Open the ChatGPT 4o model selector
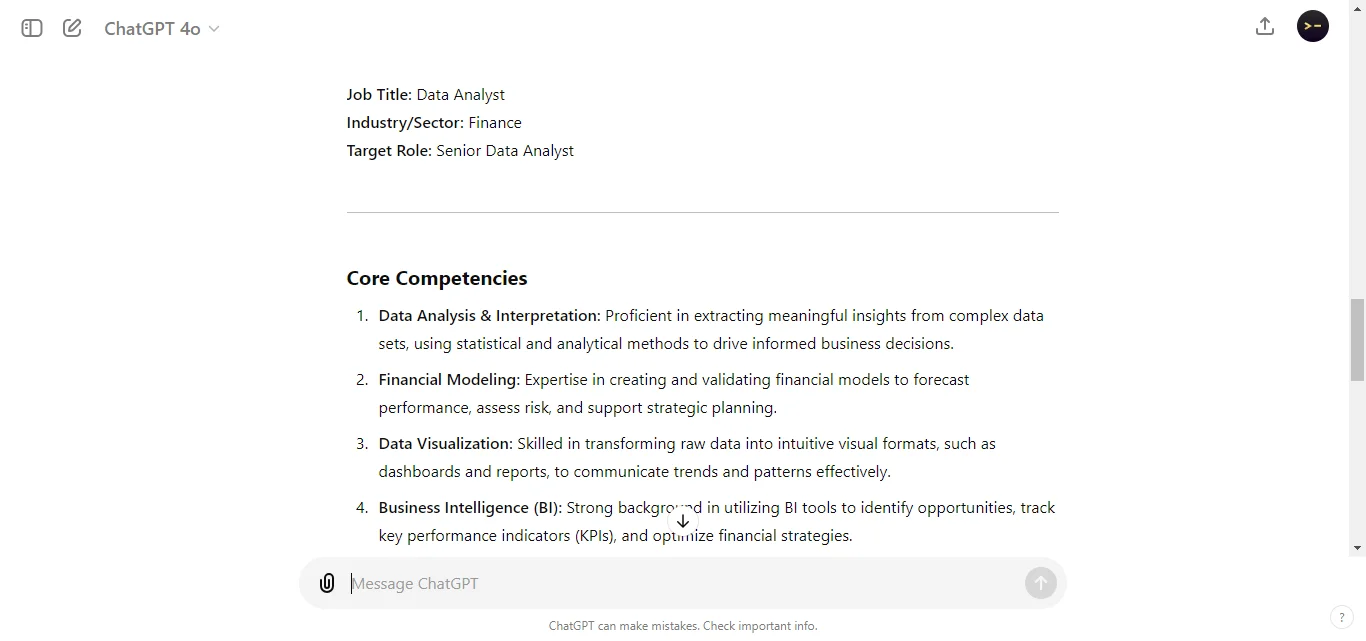 tap(162, 29)
